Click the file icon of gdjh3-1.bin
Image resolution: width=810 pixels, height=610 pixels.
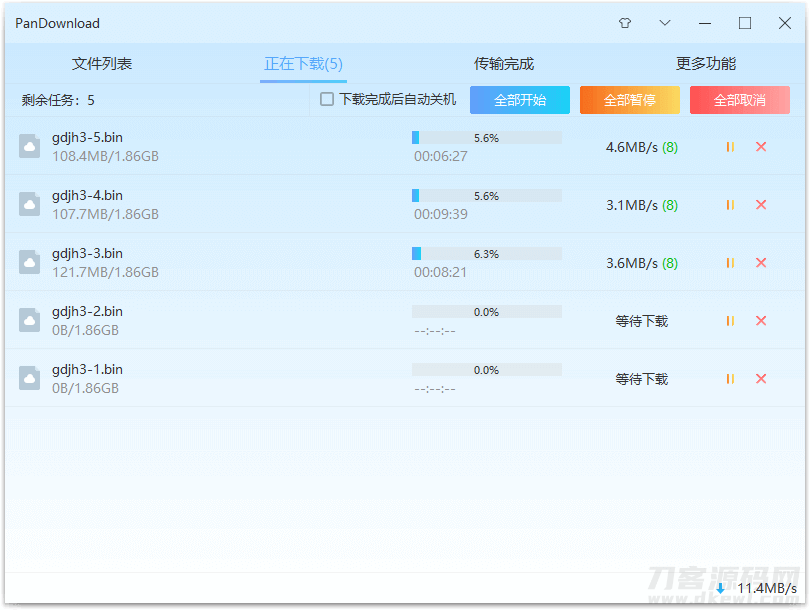(29, 378)
